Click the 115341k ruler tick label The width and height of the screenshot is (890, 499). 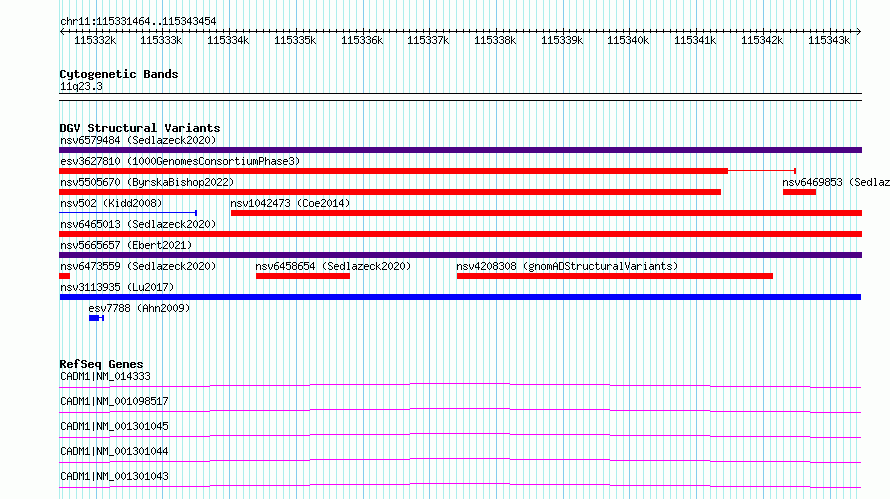tap(695, 40)
